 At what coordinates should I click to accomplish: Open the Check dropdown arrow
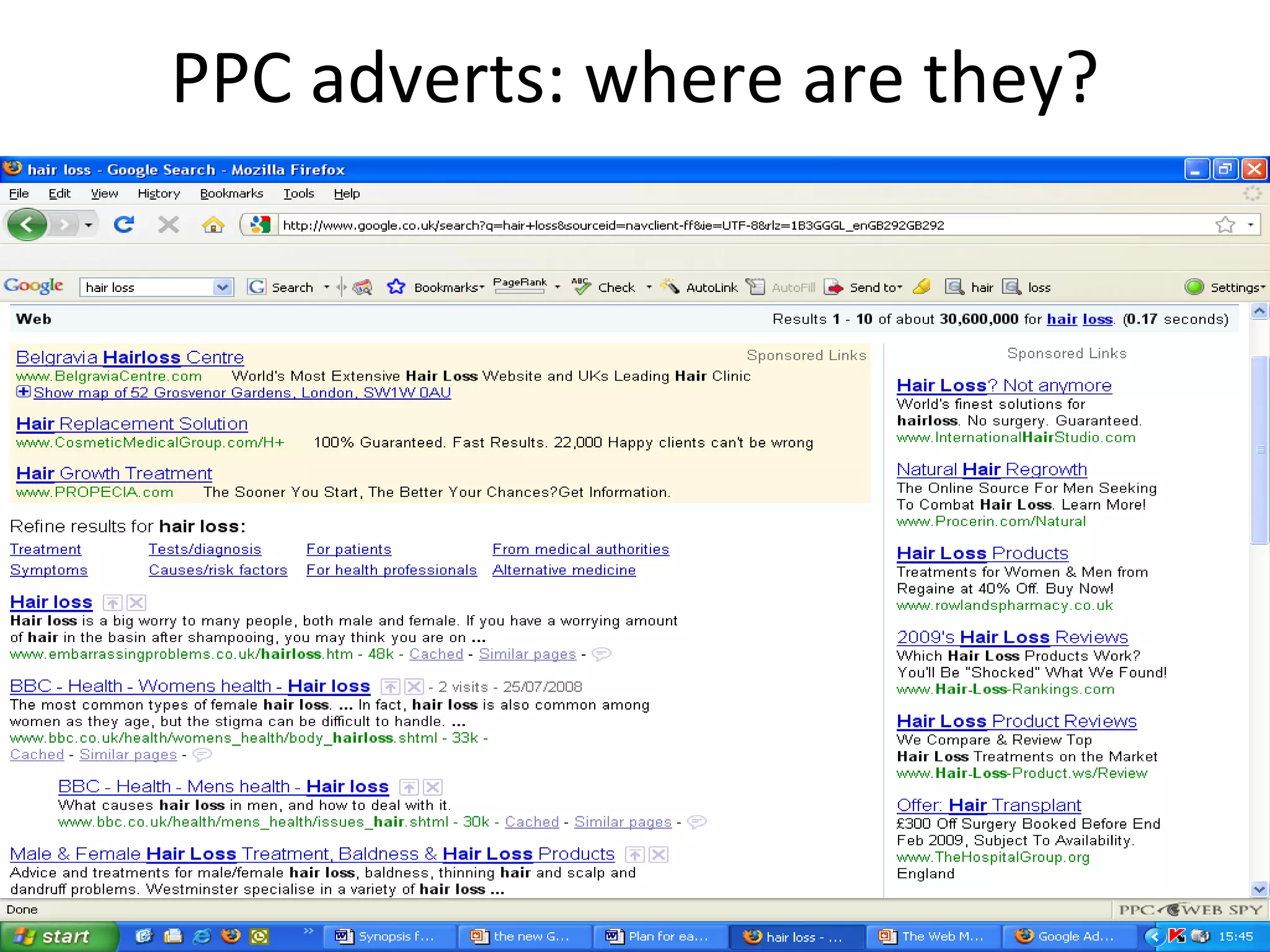(649, 287)
